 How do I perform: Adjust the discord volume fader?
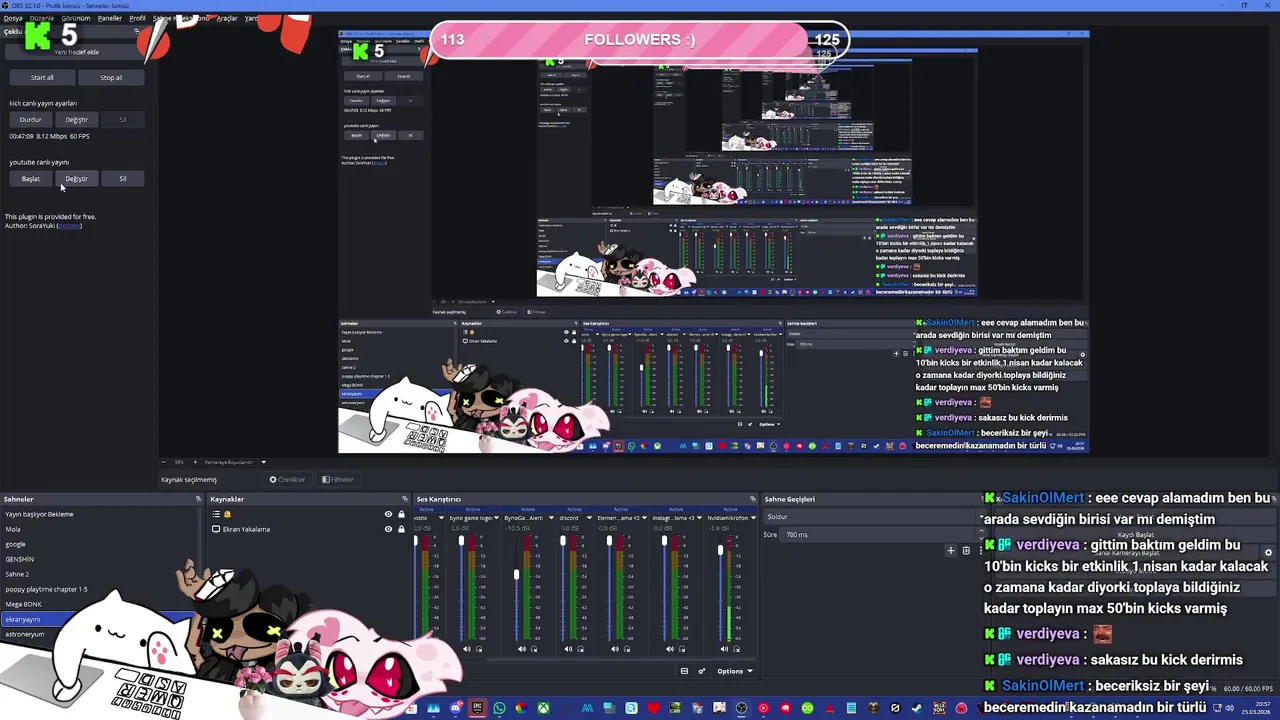563,540
